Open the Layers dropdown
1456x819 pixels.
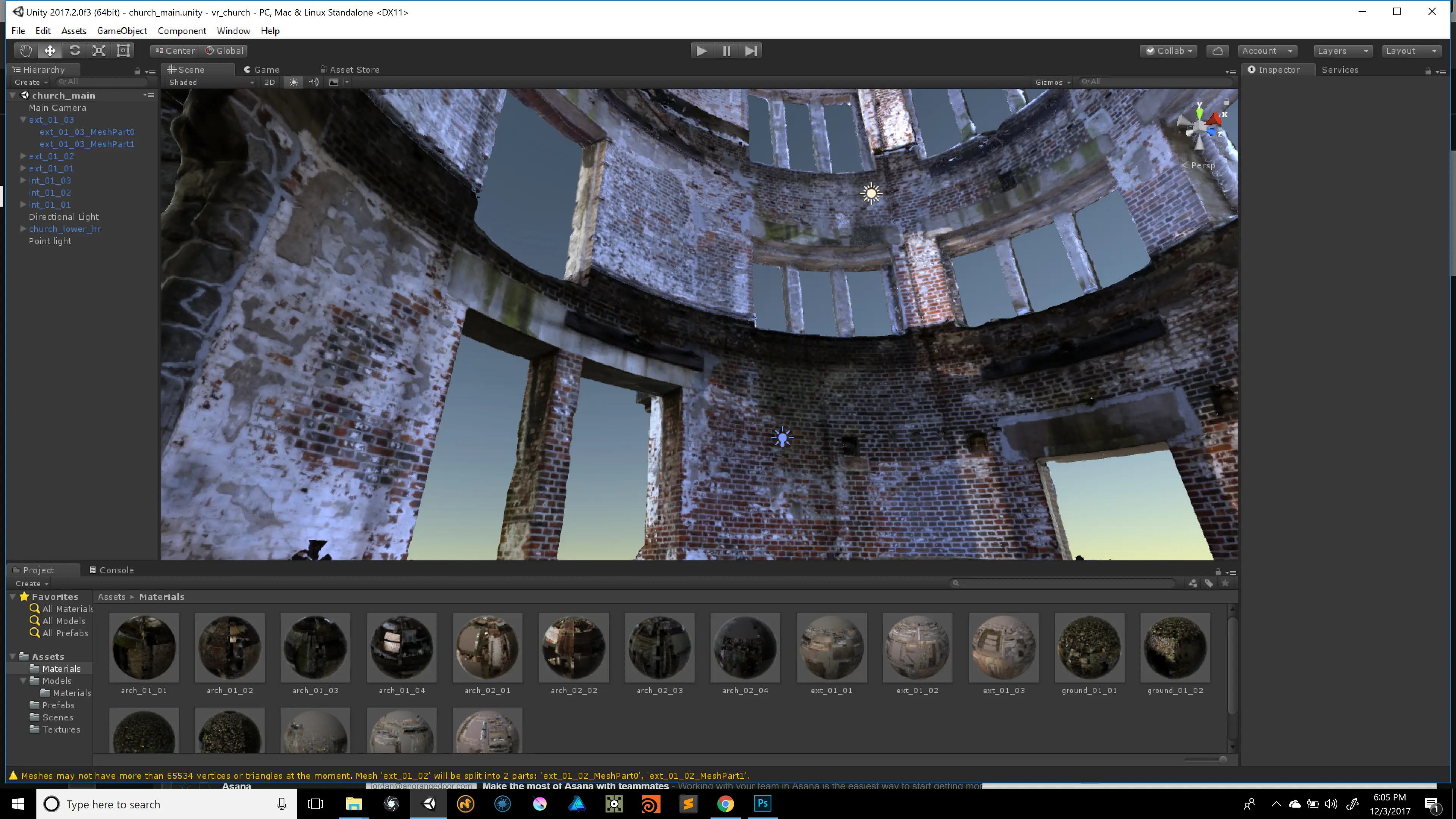1343,51
